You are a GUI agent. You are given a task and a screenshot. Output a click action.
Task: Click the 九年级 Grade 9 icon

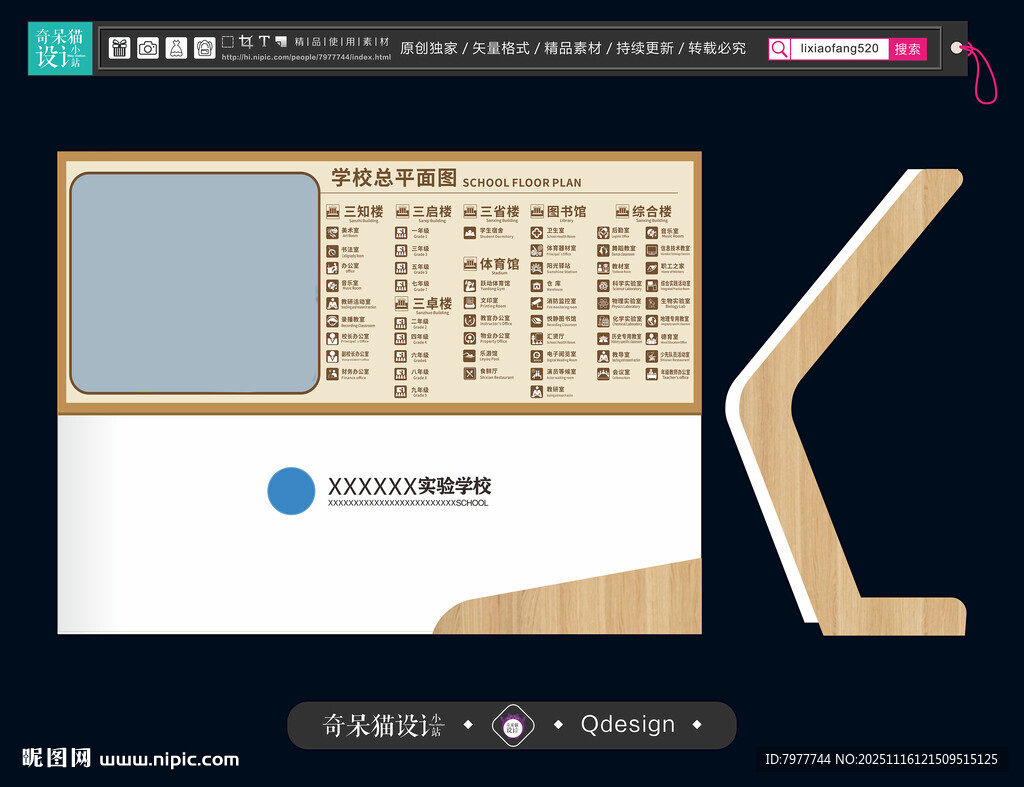pos(400,391)
